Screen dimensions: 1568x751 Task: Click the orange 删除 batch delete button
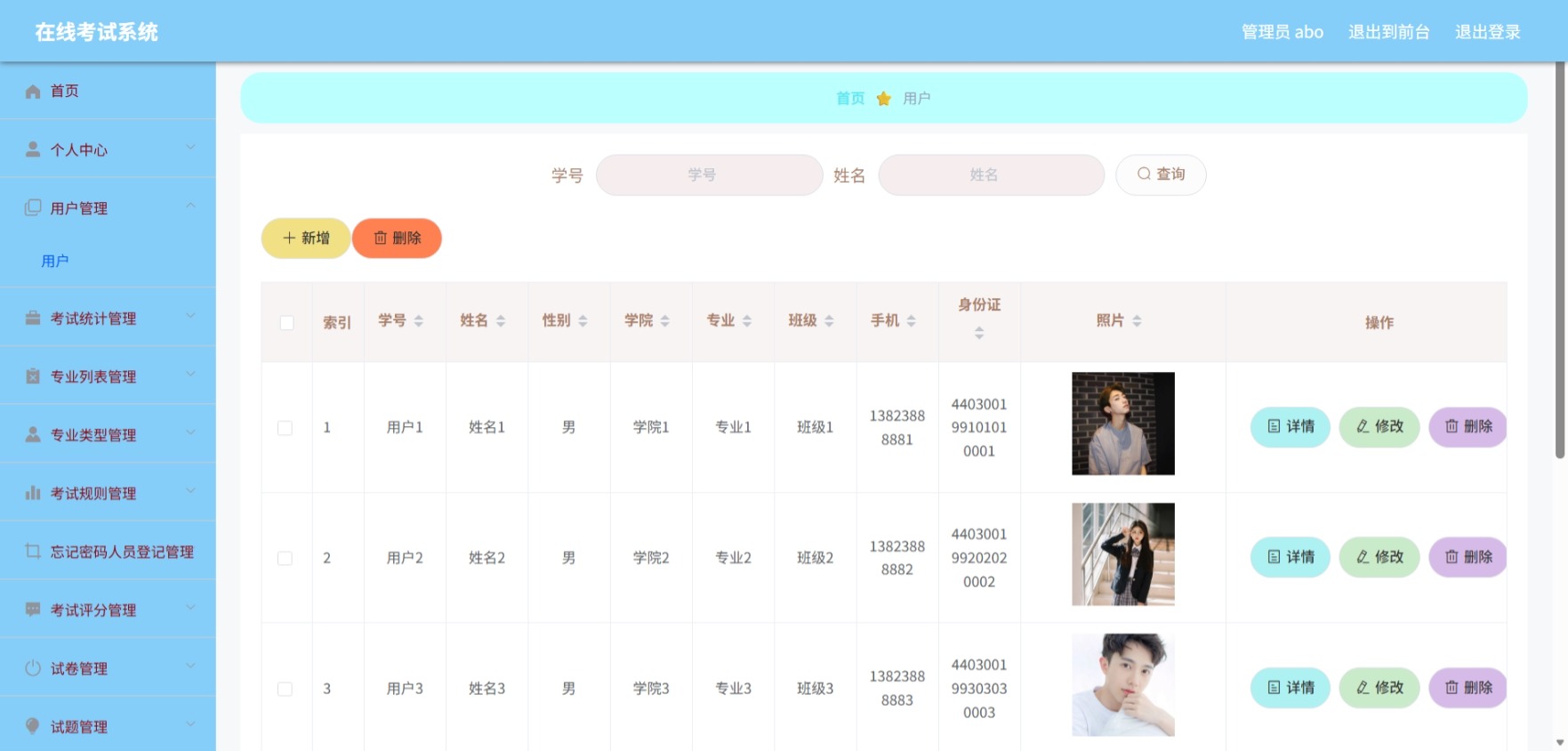point(397,238)
